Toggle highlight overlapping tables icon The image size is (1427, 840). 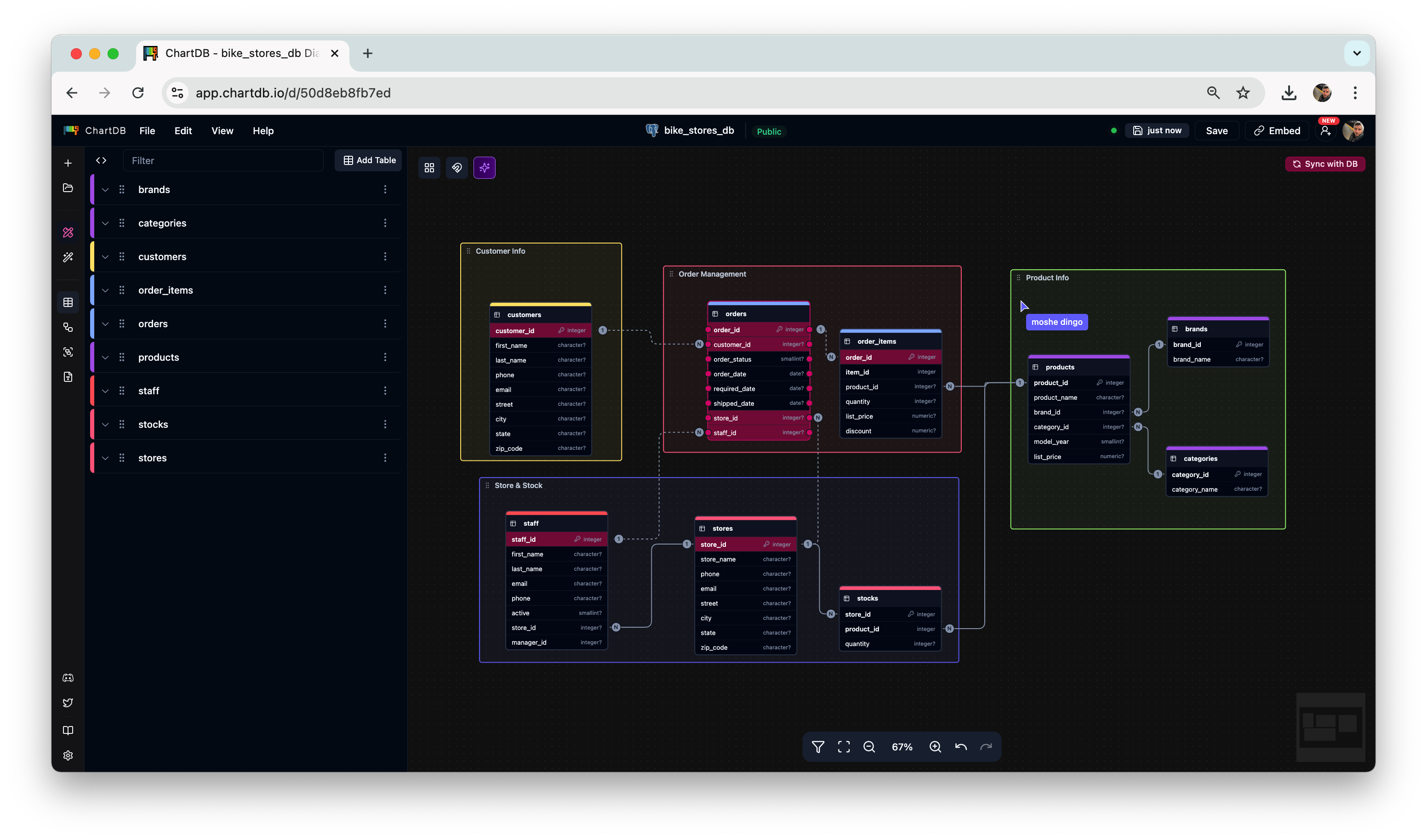pyautogui.click(x=457, y=168)
